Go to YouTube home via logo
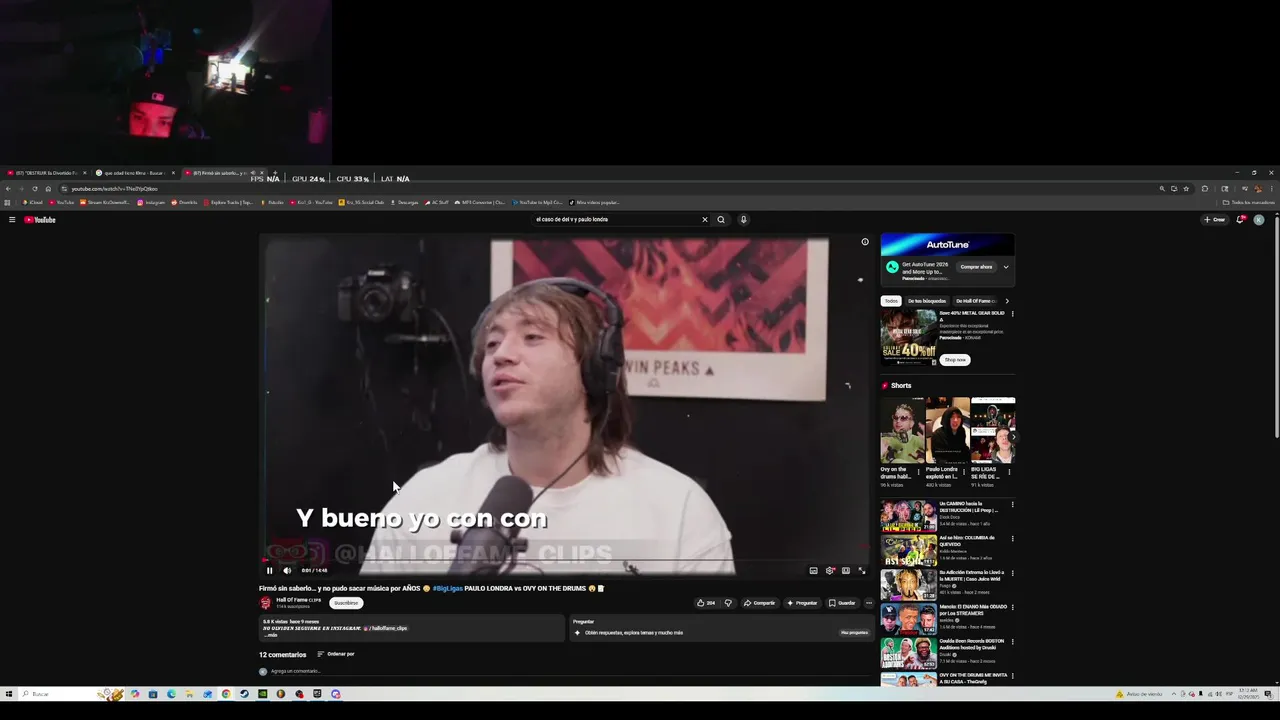1280x720 pixels. [x=40, y=220]
